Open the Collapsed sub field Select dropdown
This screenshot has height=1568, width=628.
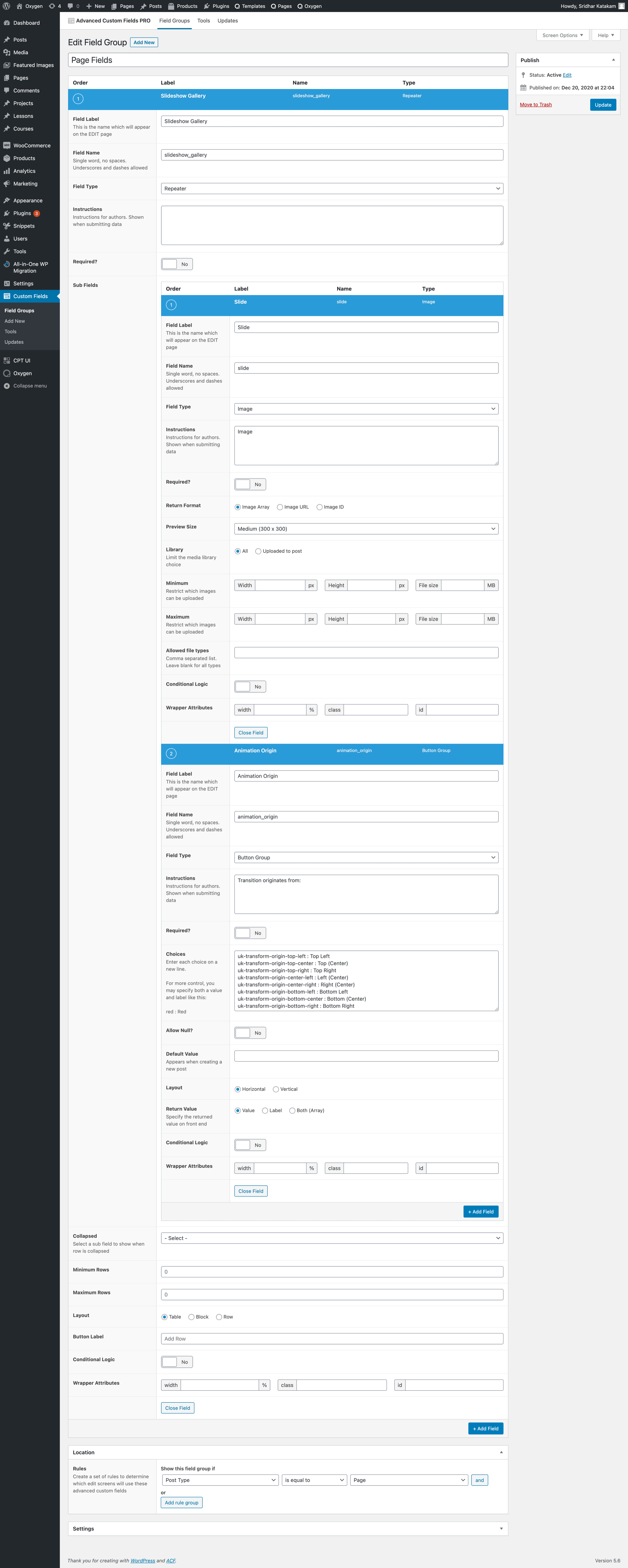(x=332, y=1238)
